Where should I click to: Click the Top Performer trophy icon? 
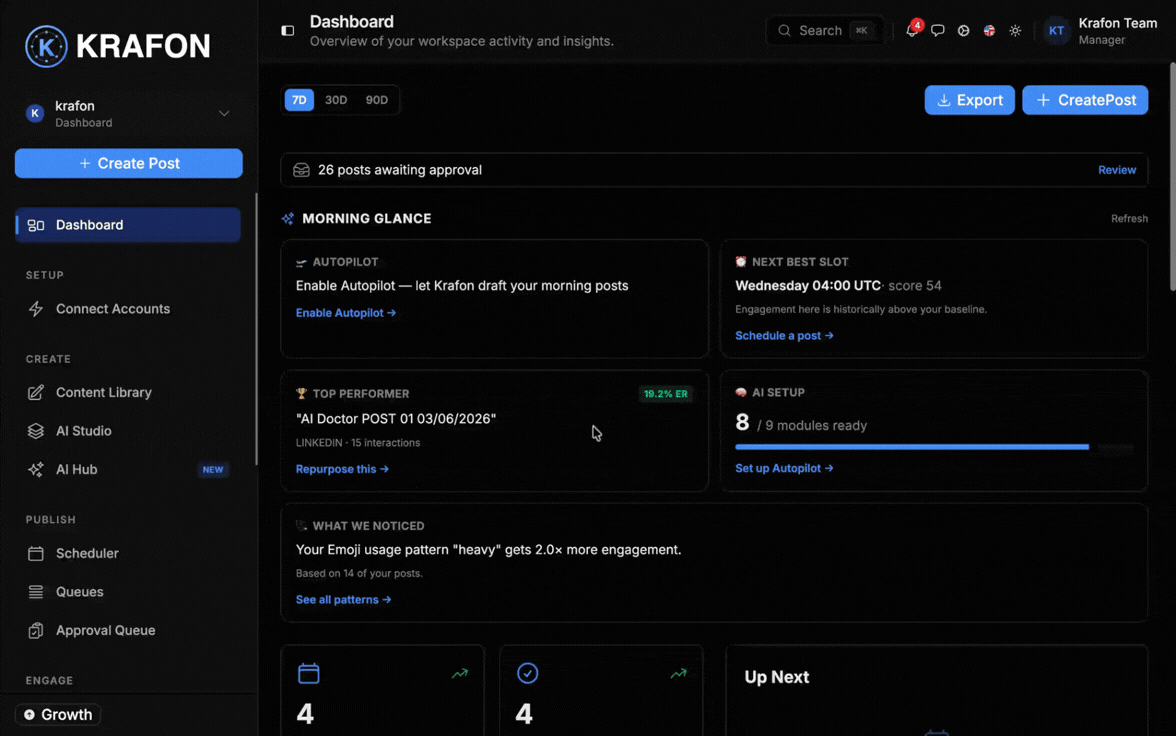click(301, 394)
